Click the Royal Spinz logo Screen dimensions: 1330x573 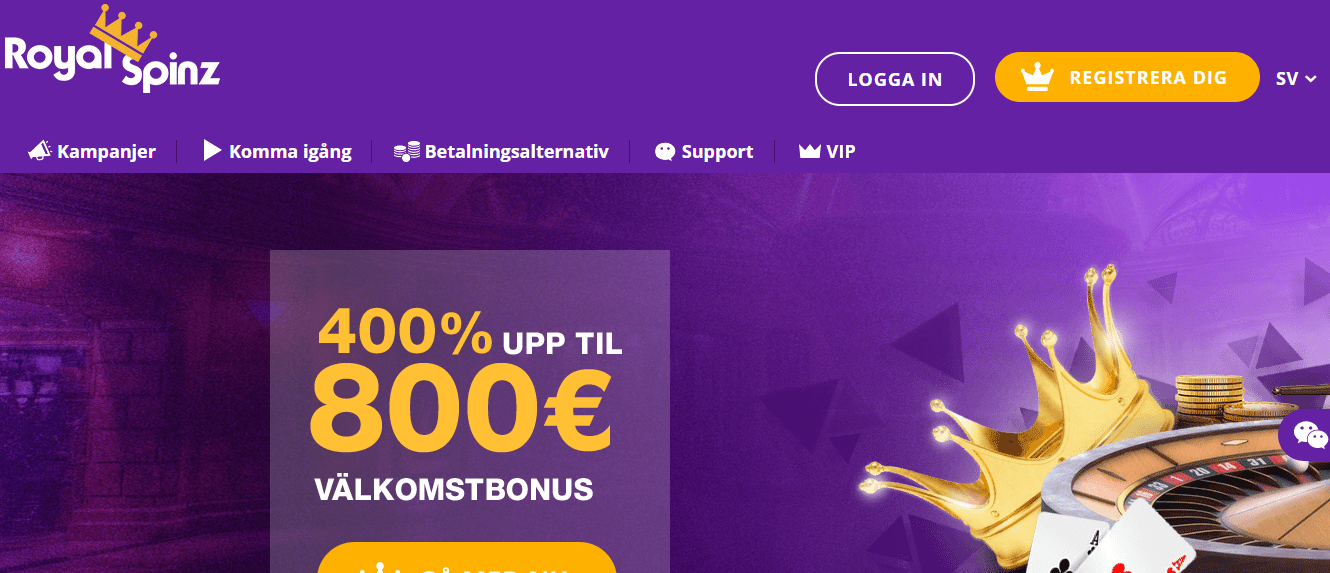[x=111, y=49]
